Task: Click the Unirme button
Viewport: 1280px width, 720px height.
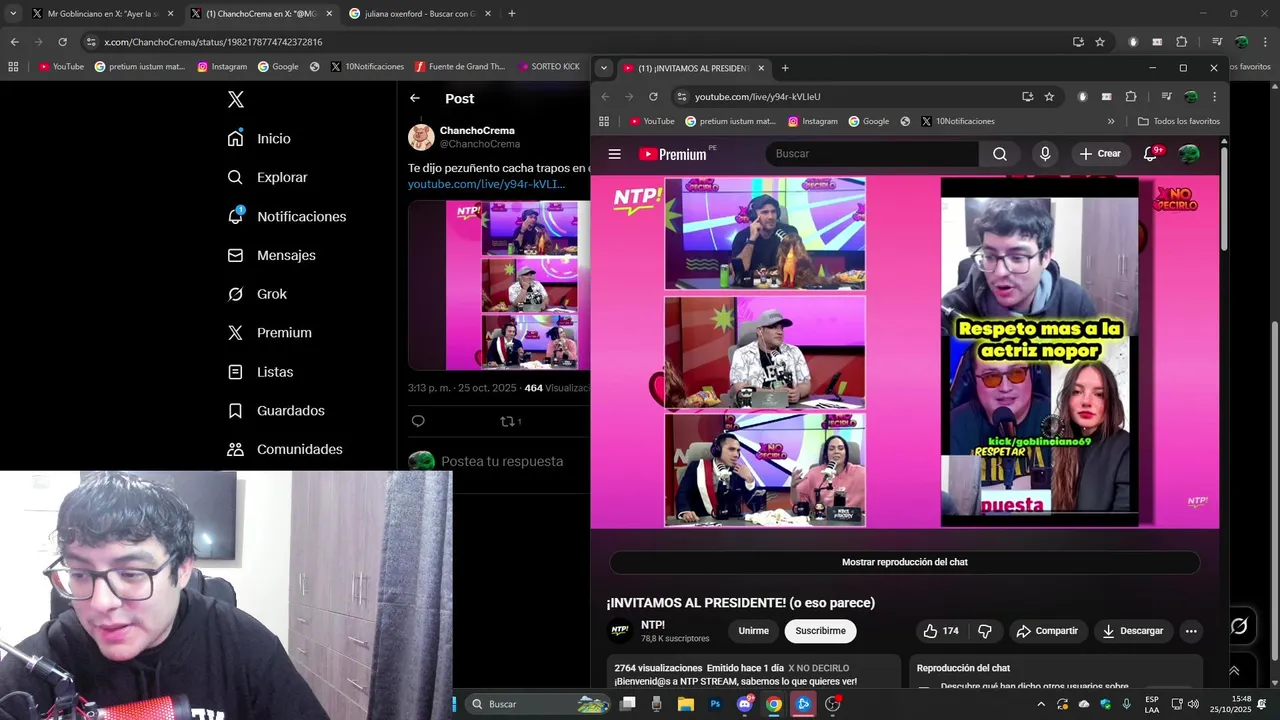Action: [x=753, y=631]
